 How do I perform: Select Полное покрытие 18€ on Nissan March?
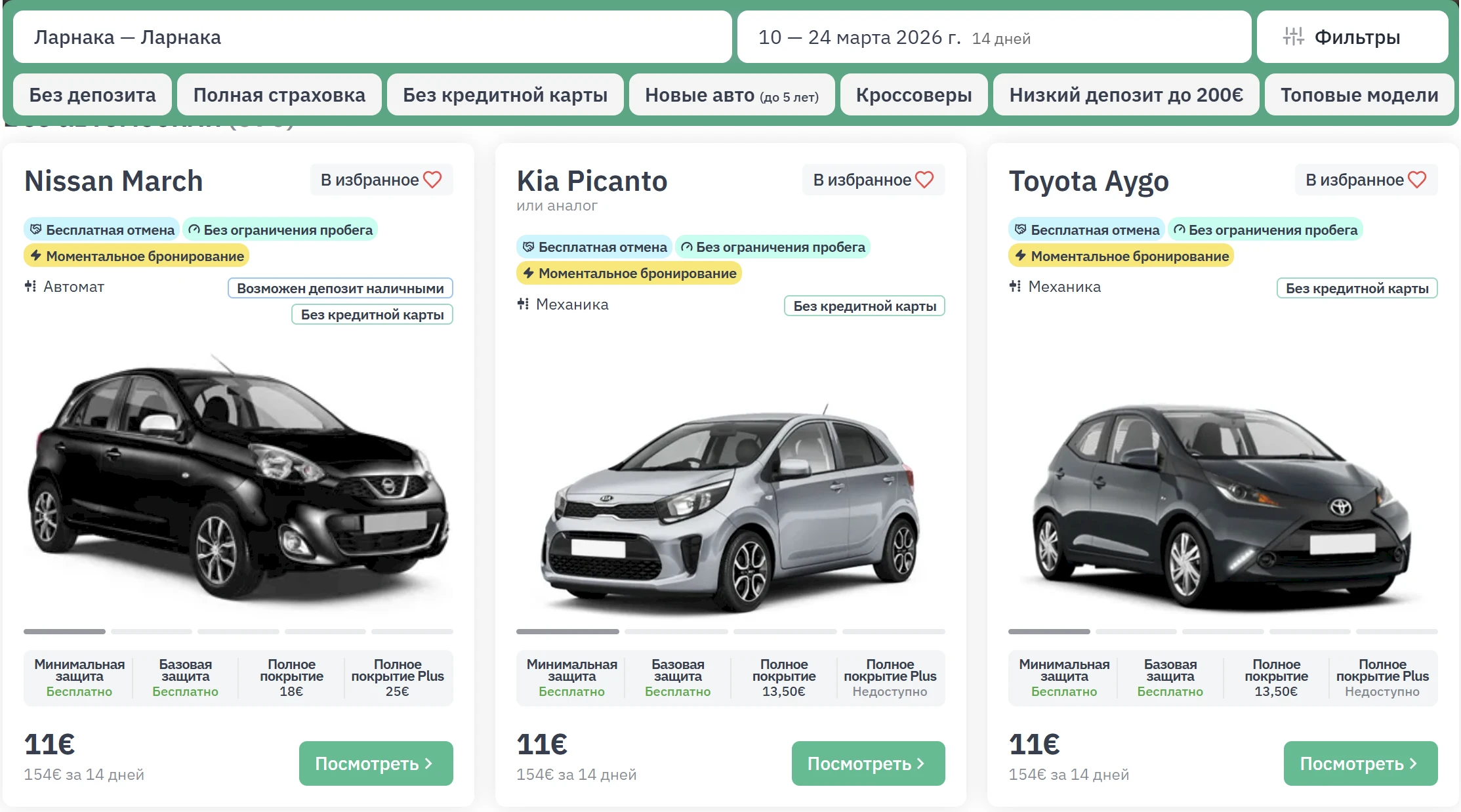(x=291, y=678)
